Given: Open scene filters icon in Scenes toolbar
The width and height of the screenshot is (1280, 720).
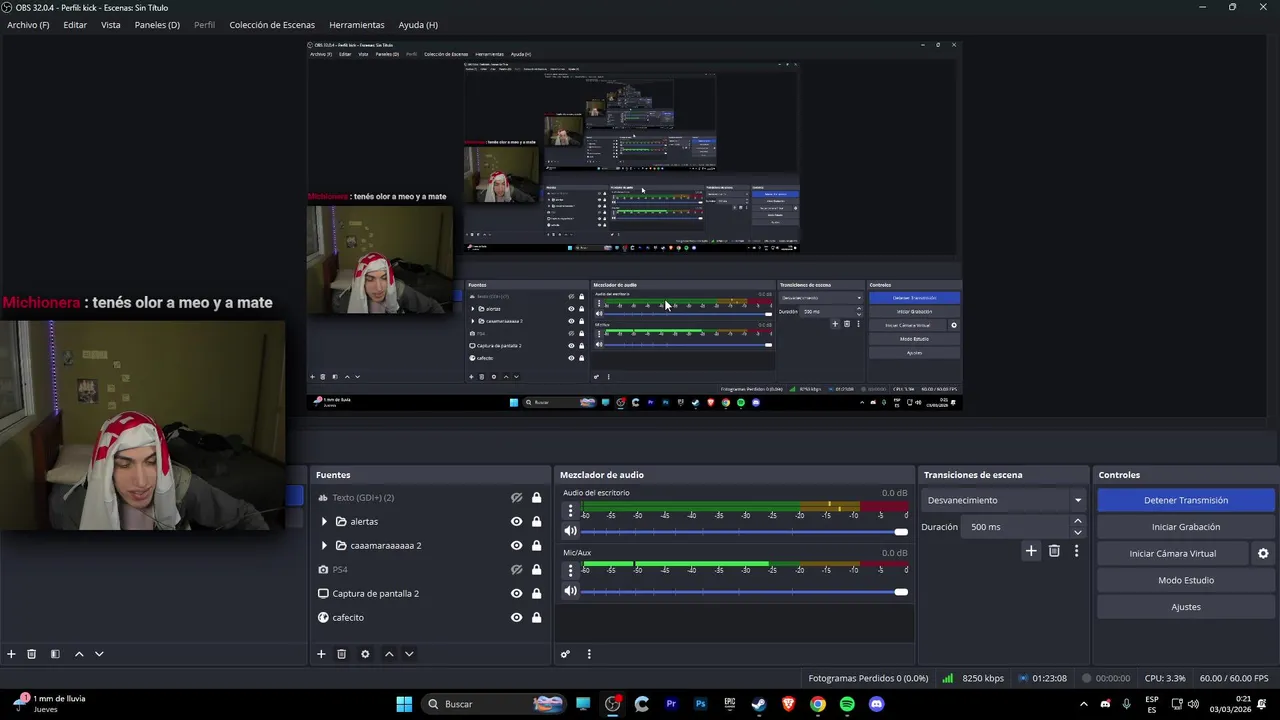Looking at the screenshot, I should 55,654.
